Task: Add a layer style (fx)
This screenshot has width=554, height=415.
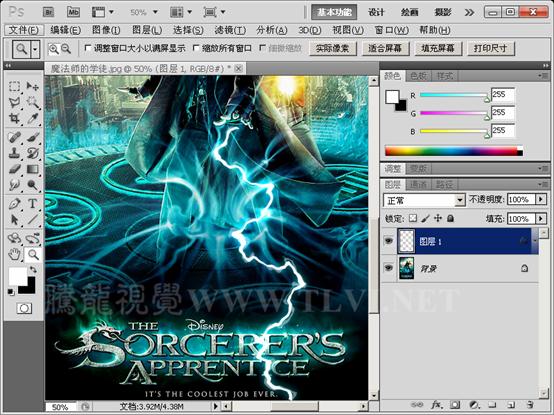Action: (x=437, y=405)
